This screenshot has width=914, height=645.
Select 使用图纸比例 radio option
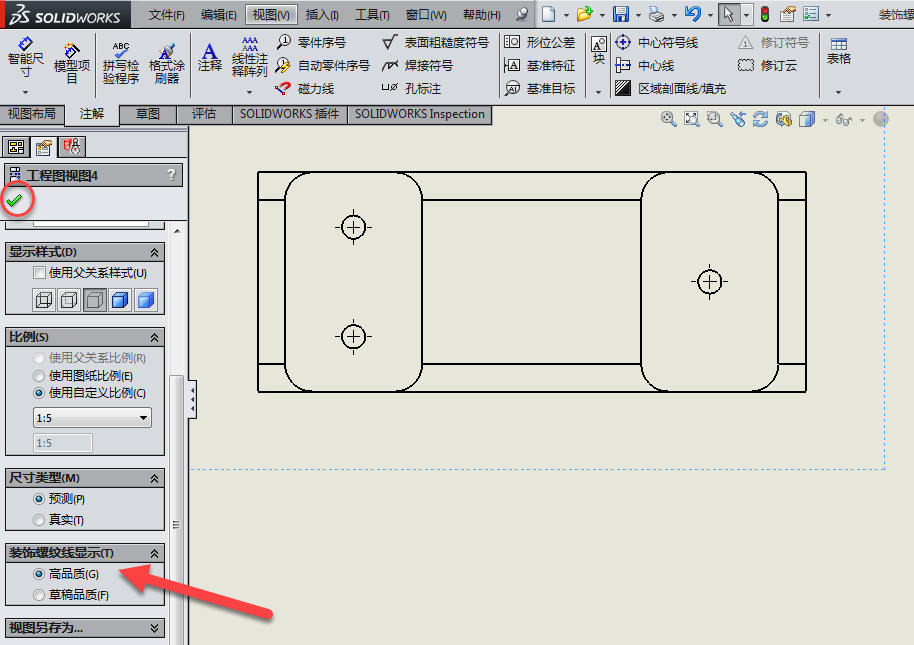click(39, 376)
